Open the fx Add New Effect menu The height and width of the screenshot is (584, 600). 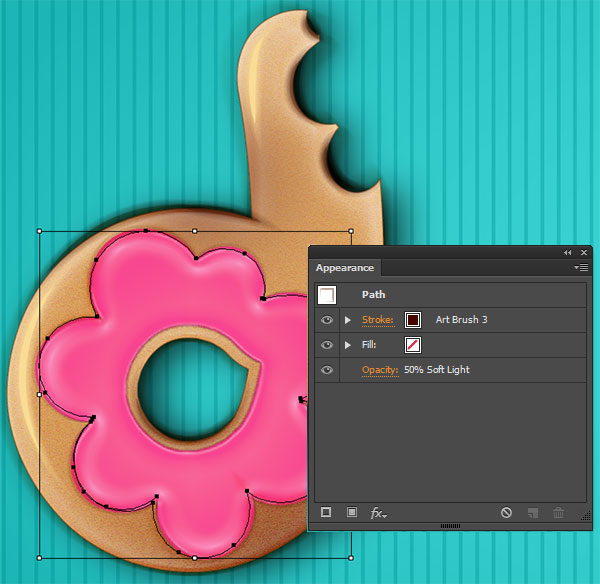[378, 513]
